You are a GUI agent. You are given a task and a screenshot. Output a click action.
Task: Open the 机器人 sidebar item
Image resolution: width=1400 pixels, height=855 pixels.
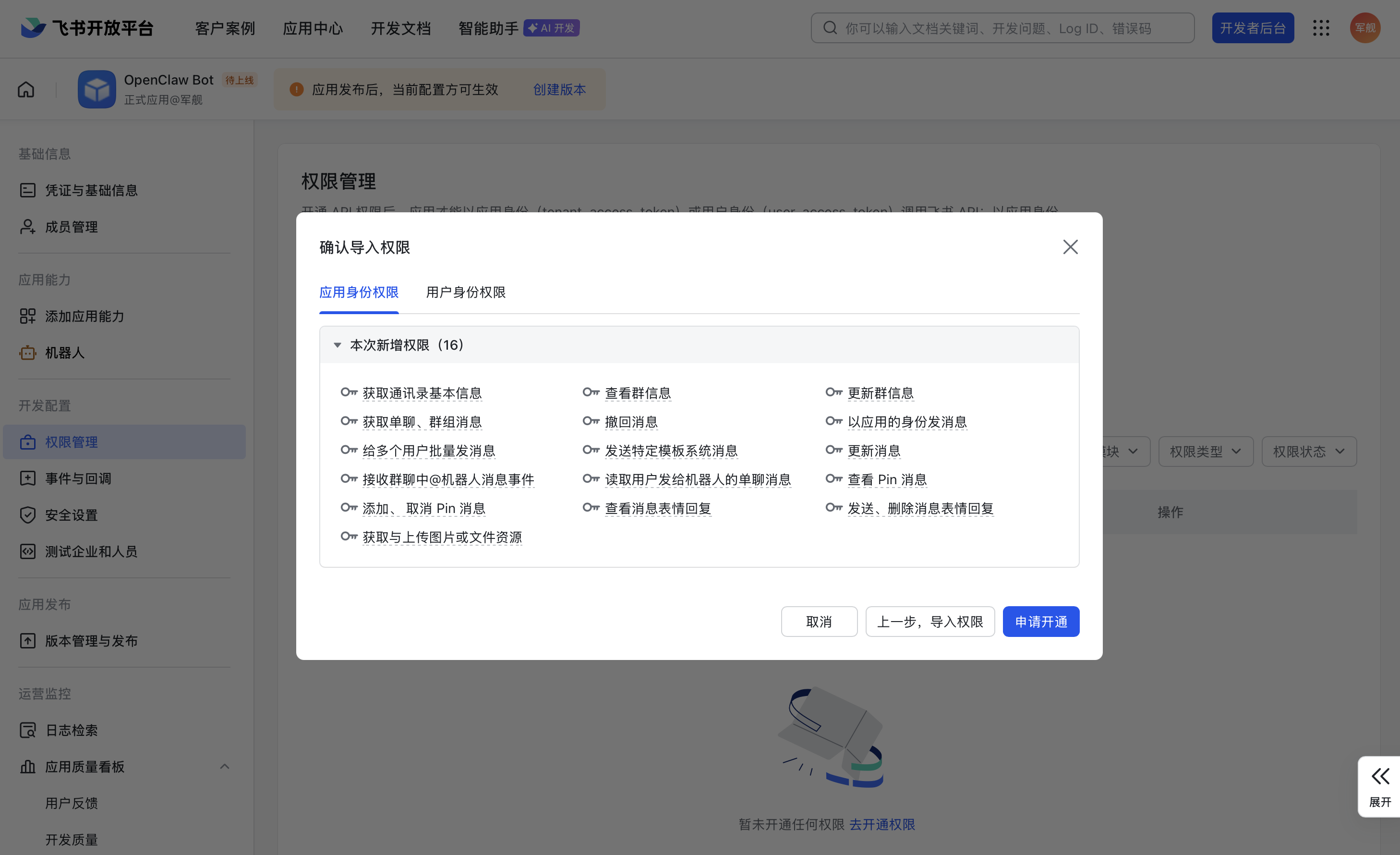(65, 353)
